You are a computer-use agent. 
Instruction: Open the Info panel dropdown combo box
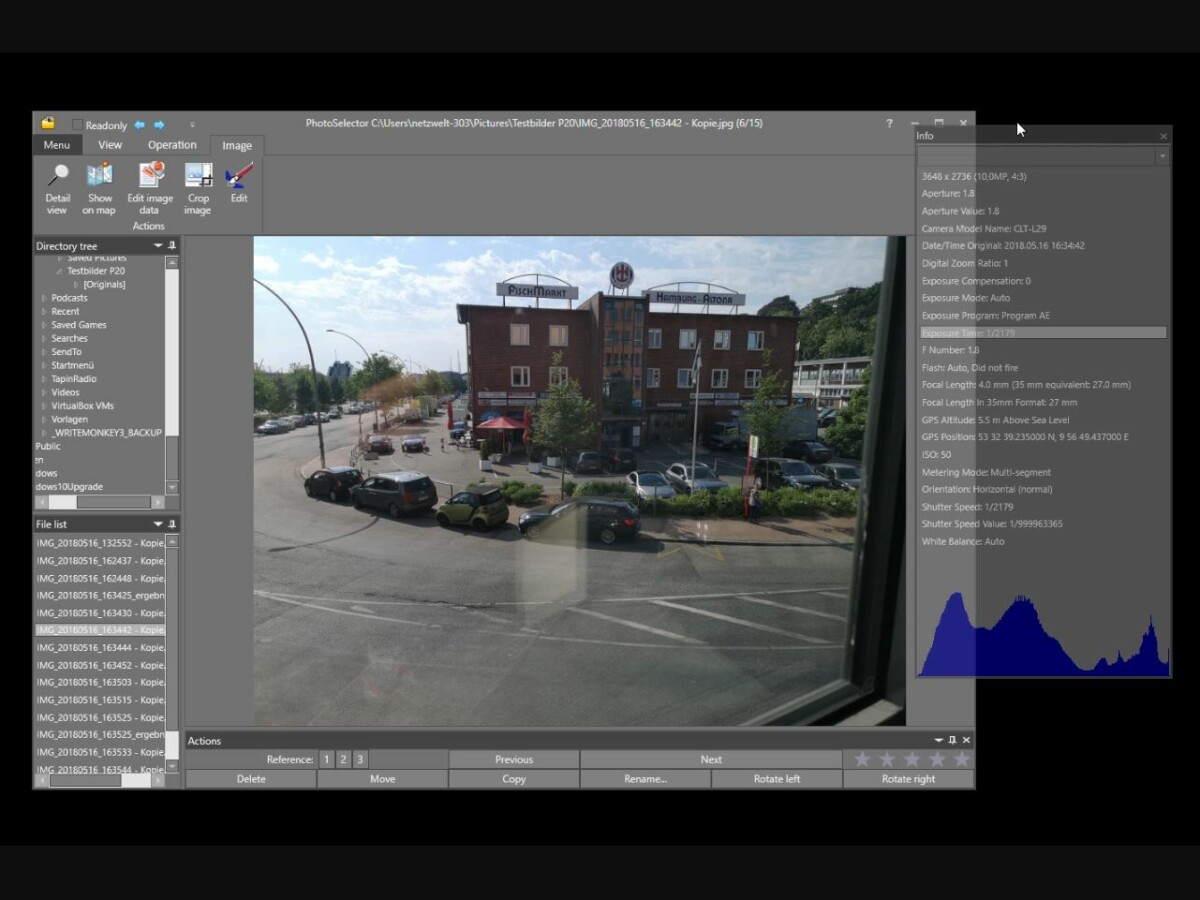tap(1161, 156)
